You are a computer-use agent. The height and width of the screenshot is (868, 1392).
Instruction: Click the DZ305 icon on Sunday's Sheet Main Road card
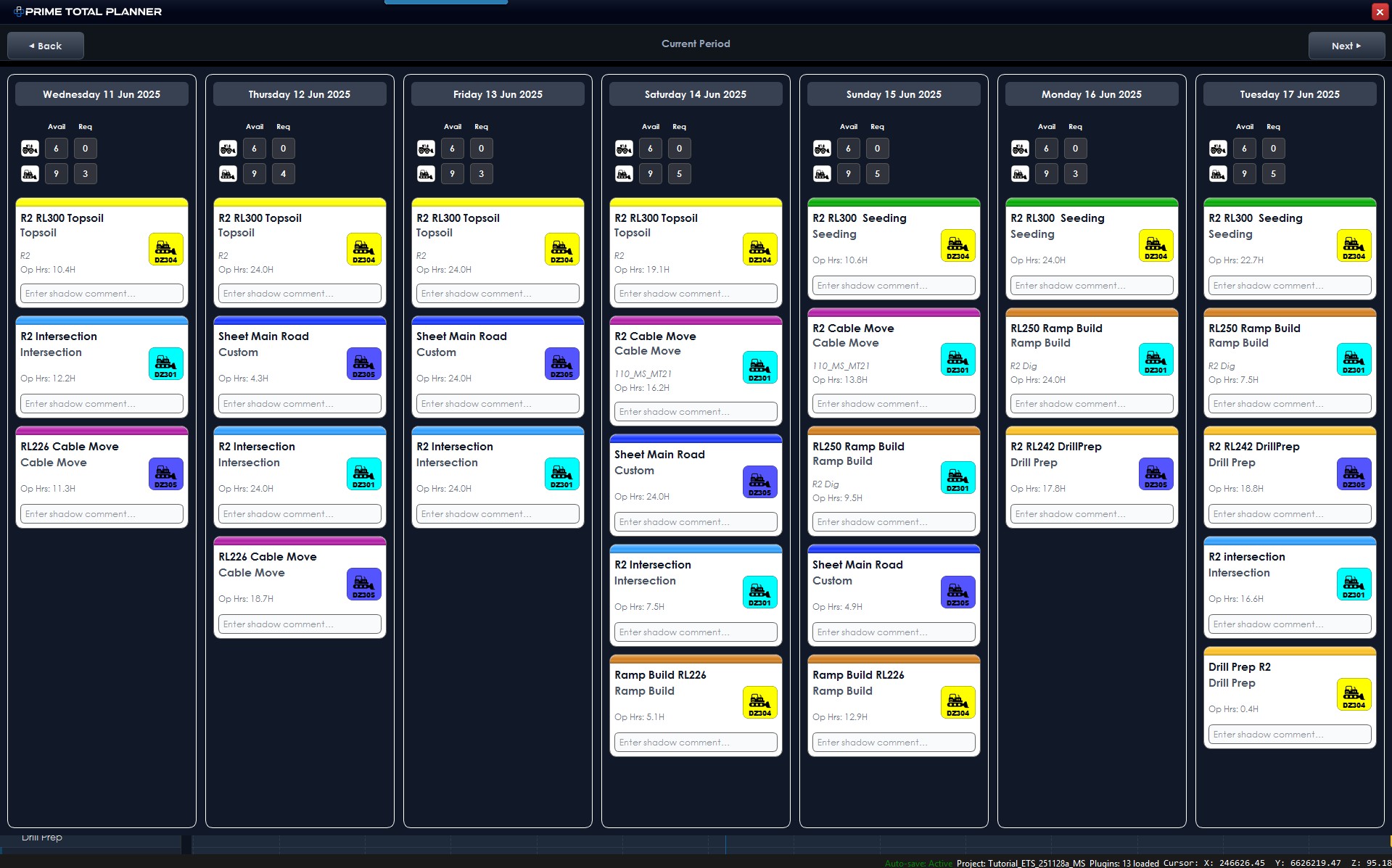(x=957, y=591)
